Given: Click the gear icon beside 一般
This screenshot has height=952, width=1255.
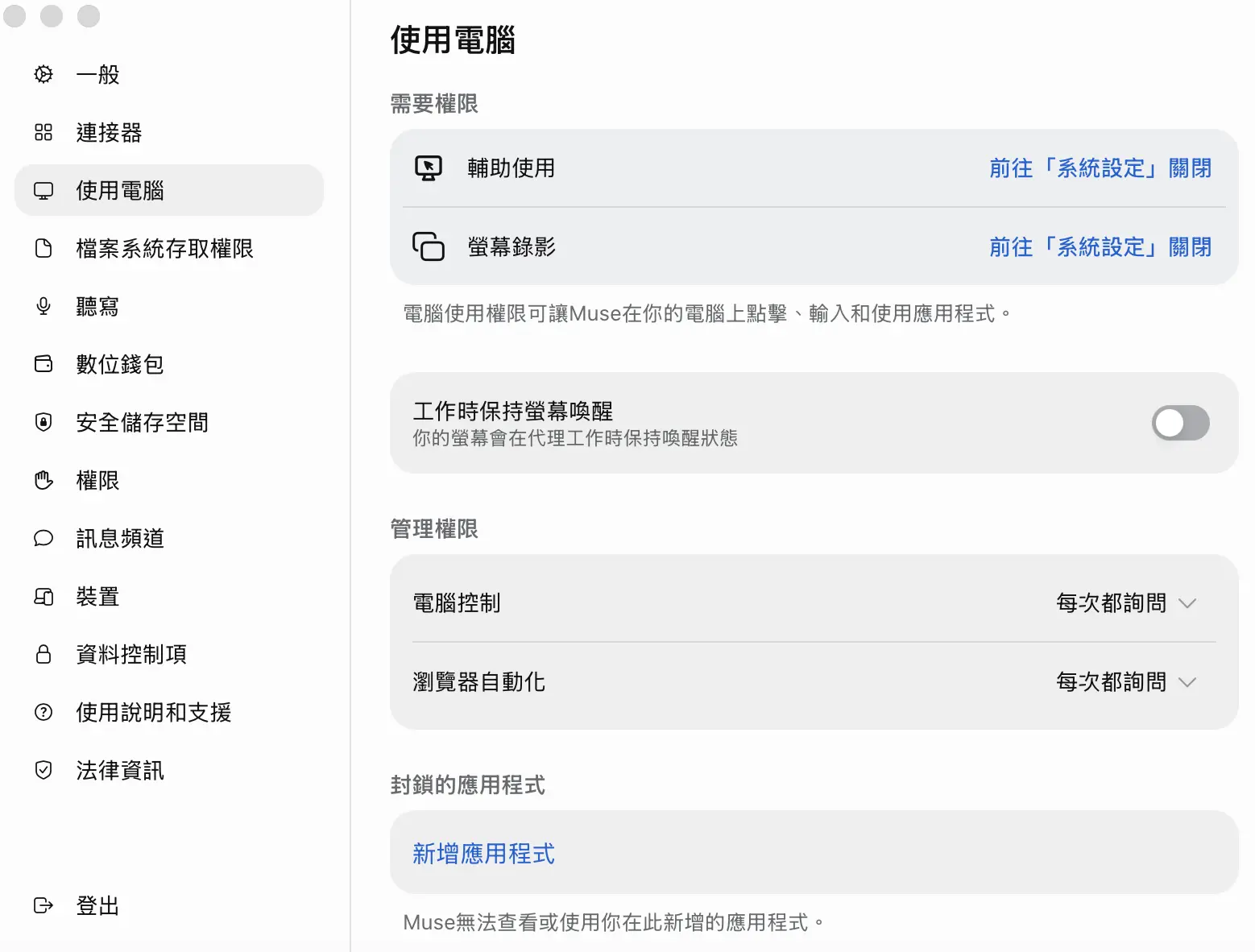Looking at the screenshot, I should click(43, 75).
